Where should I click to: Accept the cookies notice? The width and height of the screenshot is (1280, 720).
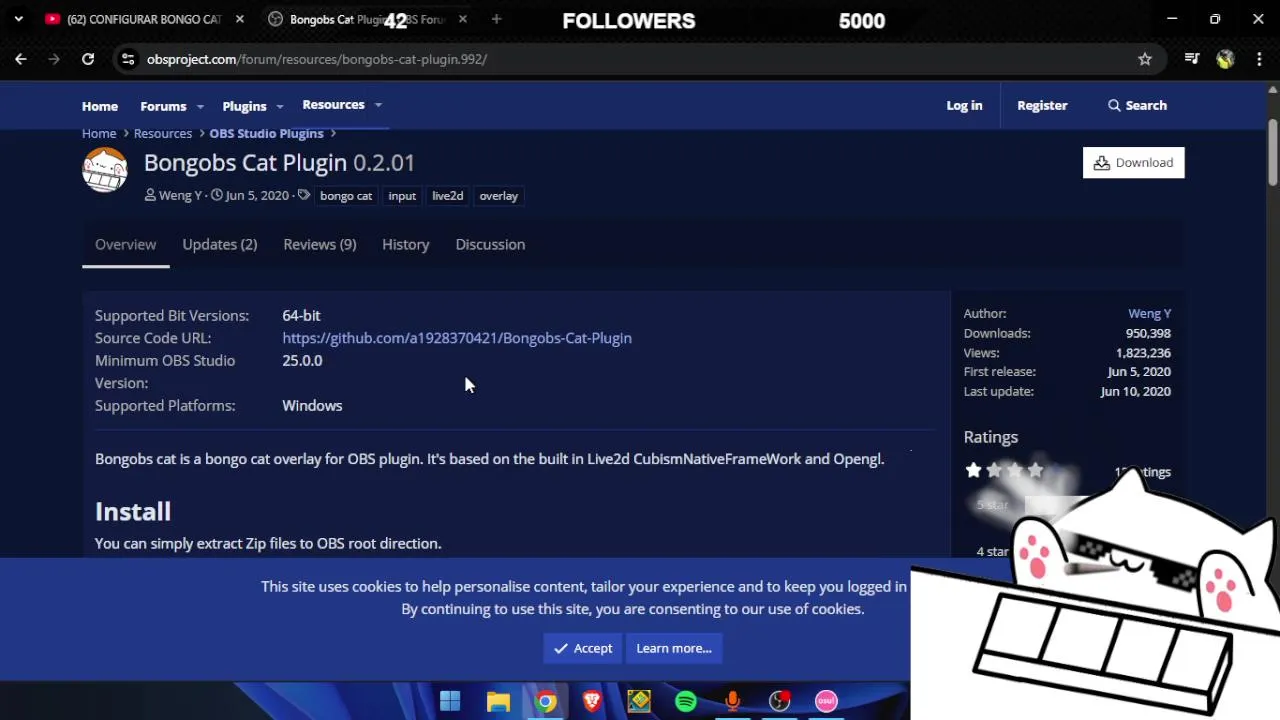(583, 648)
